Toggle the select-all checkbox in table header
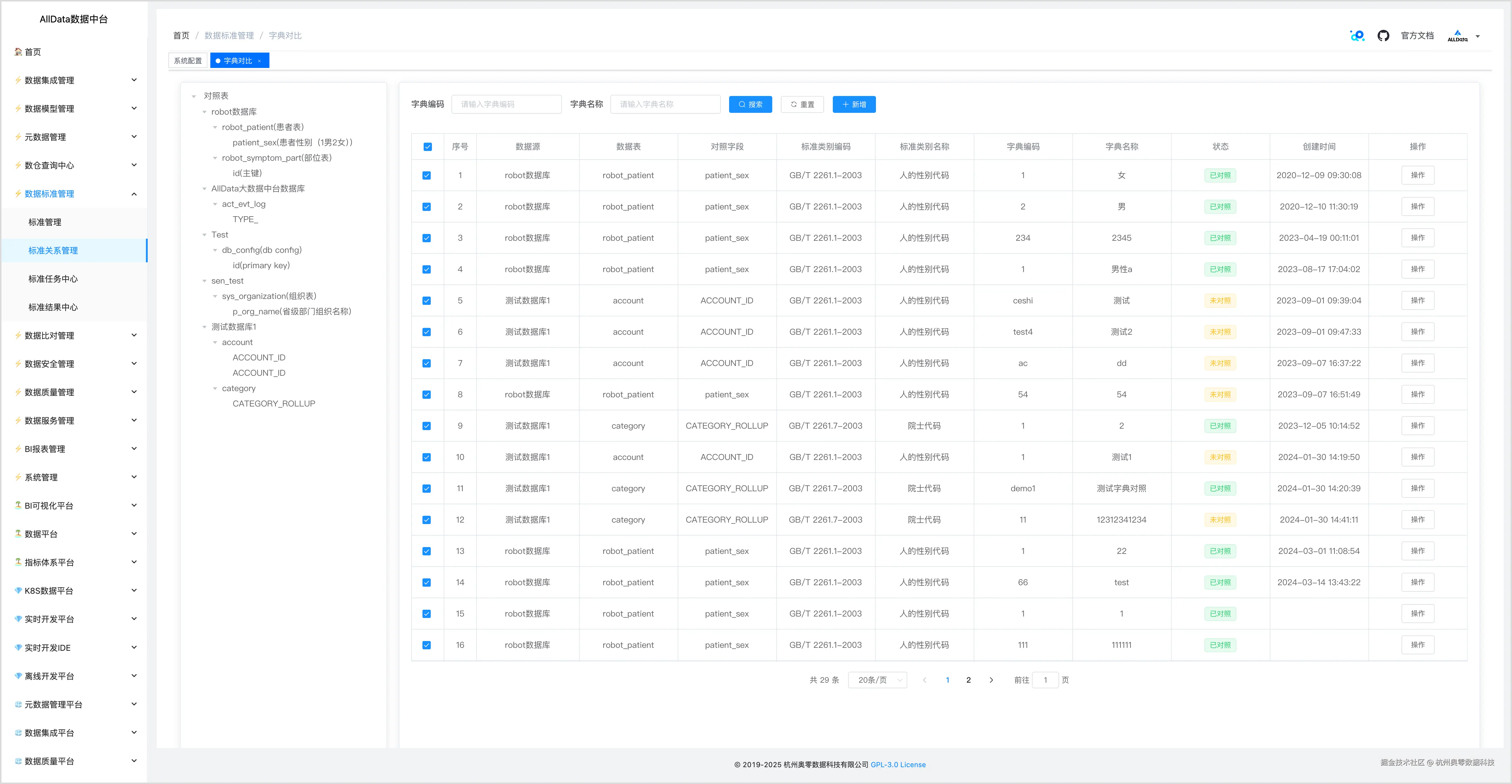The height and width of the screenshot is (784, 1512). tap(427, 147)
